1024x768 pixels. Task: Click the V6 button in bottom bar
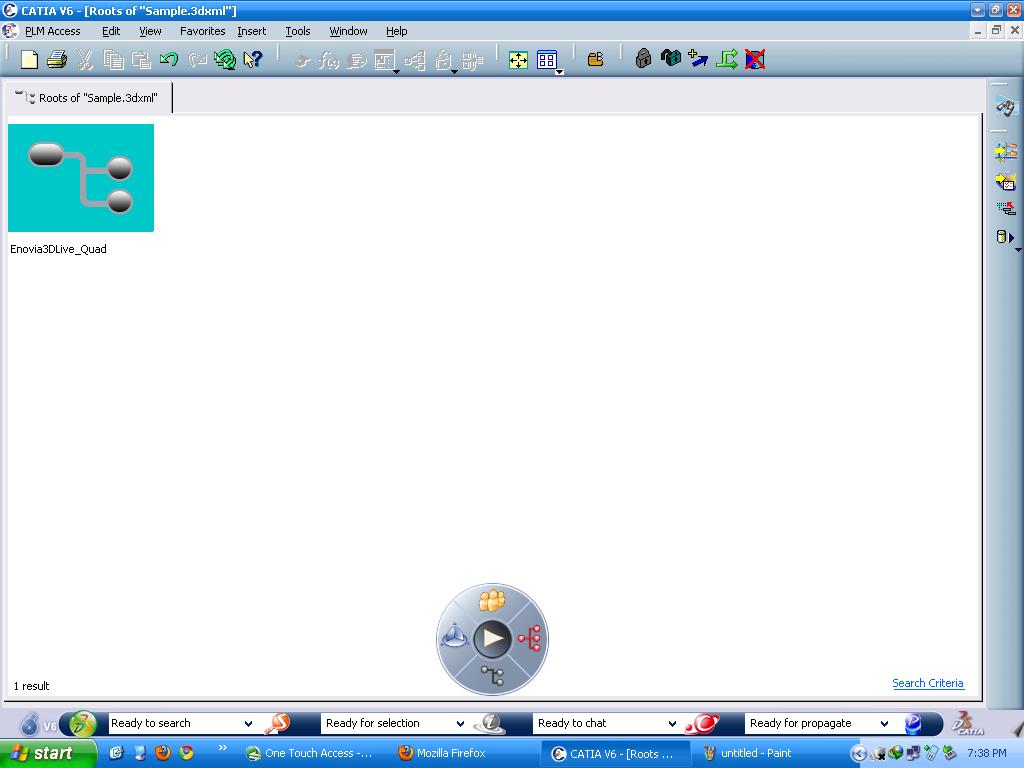[39, 724]
